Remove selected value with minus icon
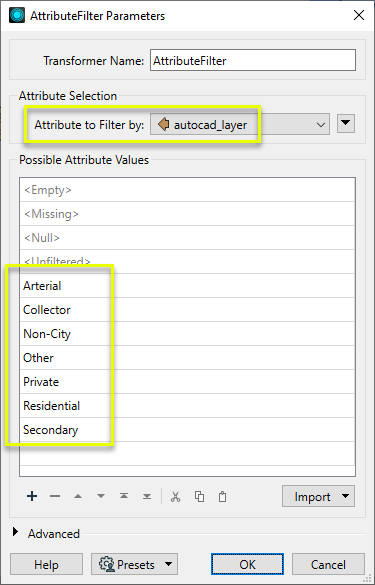 click(55, 496)
